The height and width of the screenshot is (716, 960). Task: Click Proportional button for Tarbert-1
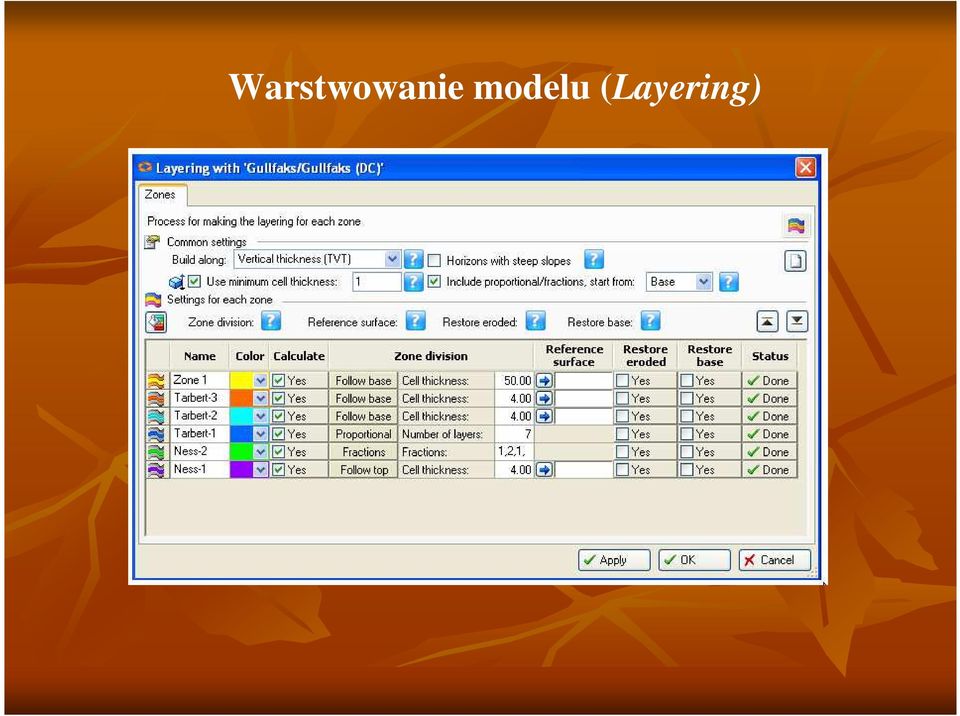click(363, 434)
